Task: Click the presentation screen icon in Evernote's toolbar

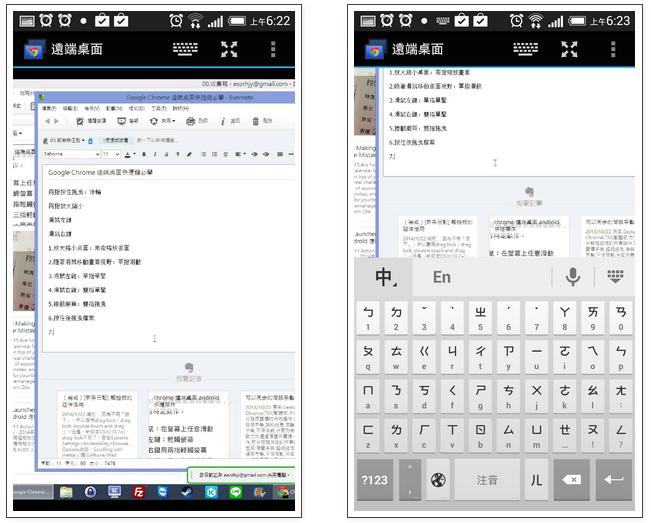Action: click(122, 121)
